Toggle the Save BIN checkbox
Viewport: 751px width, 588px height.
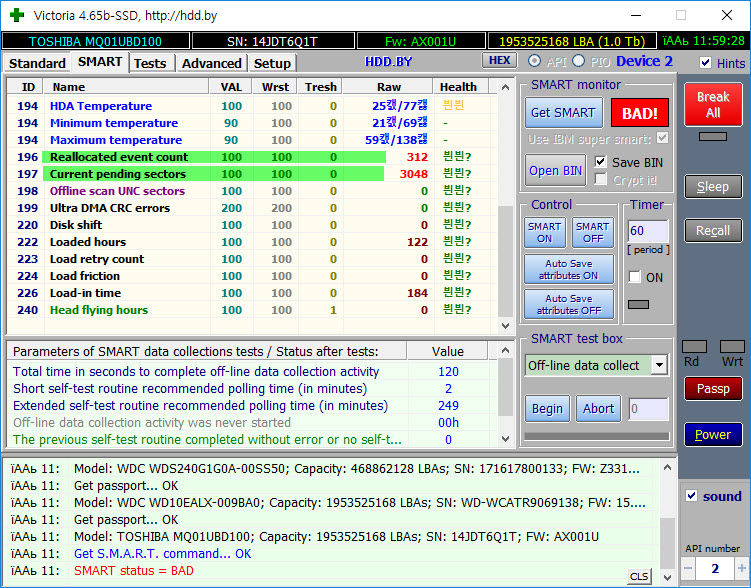(600, 162)
